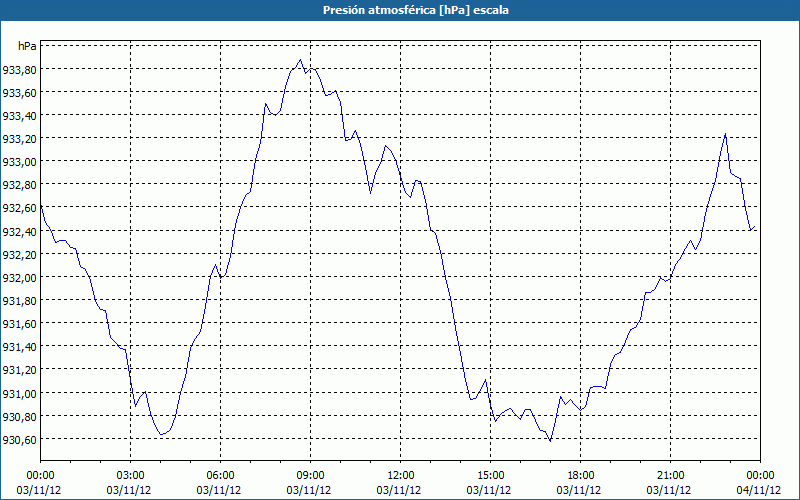Click the 930,60 axis value
This screenshot has height=500, width=800.
[19, 439]
